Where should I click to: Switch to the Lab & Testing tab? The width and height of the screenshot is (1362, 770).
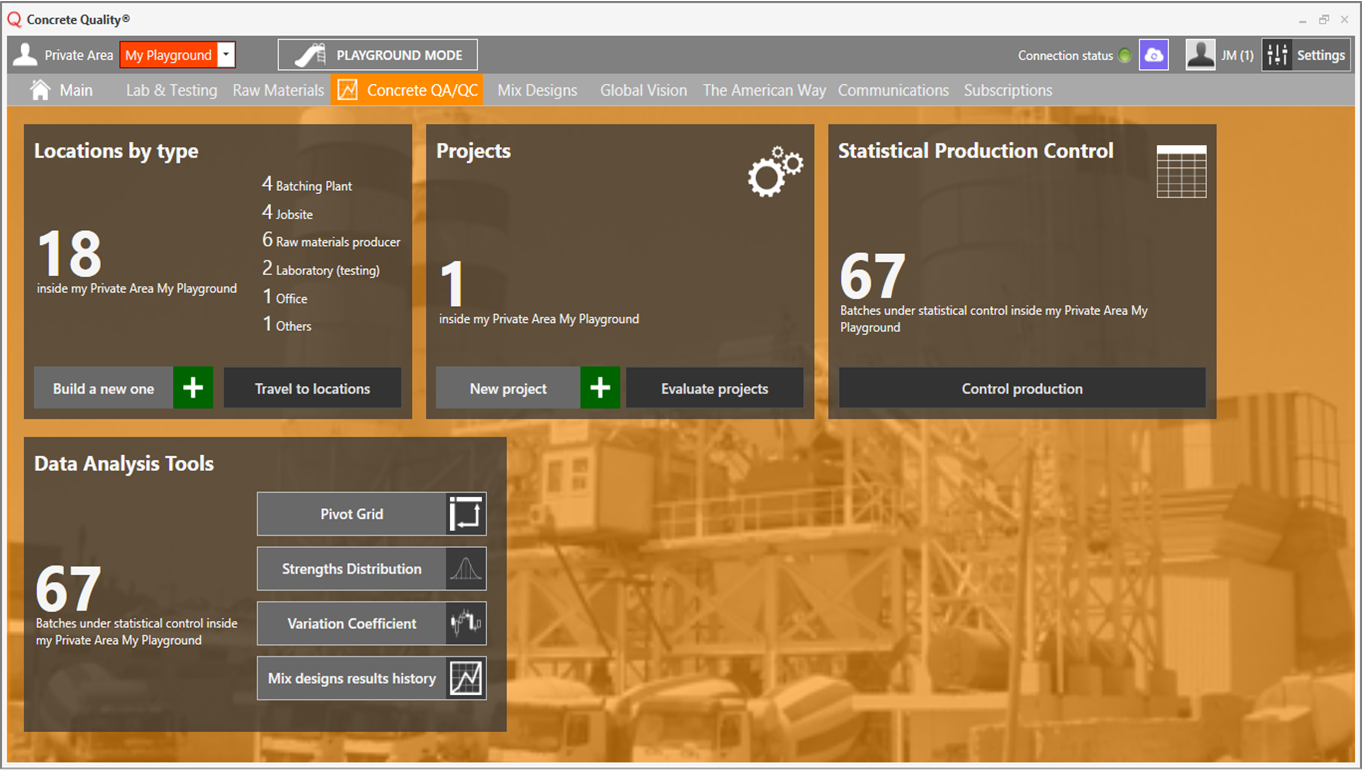[x=171, y=90]
